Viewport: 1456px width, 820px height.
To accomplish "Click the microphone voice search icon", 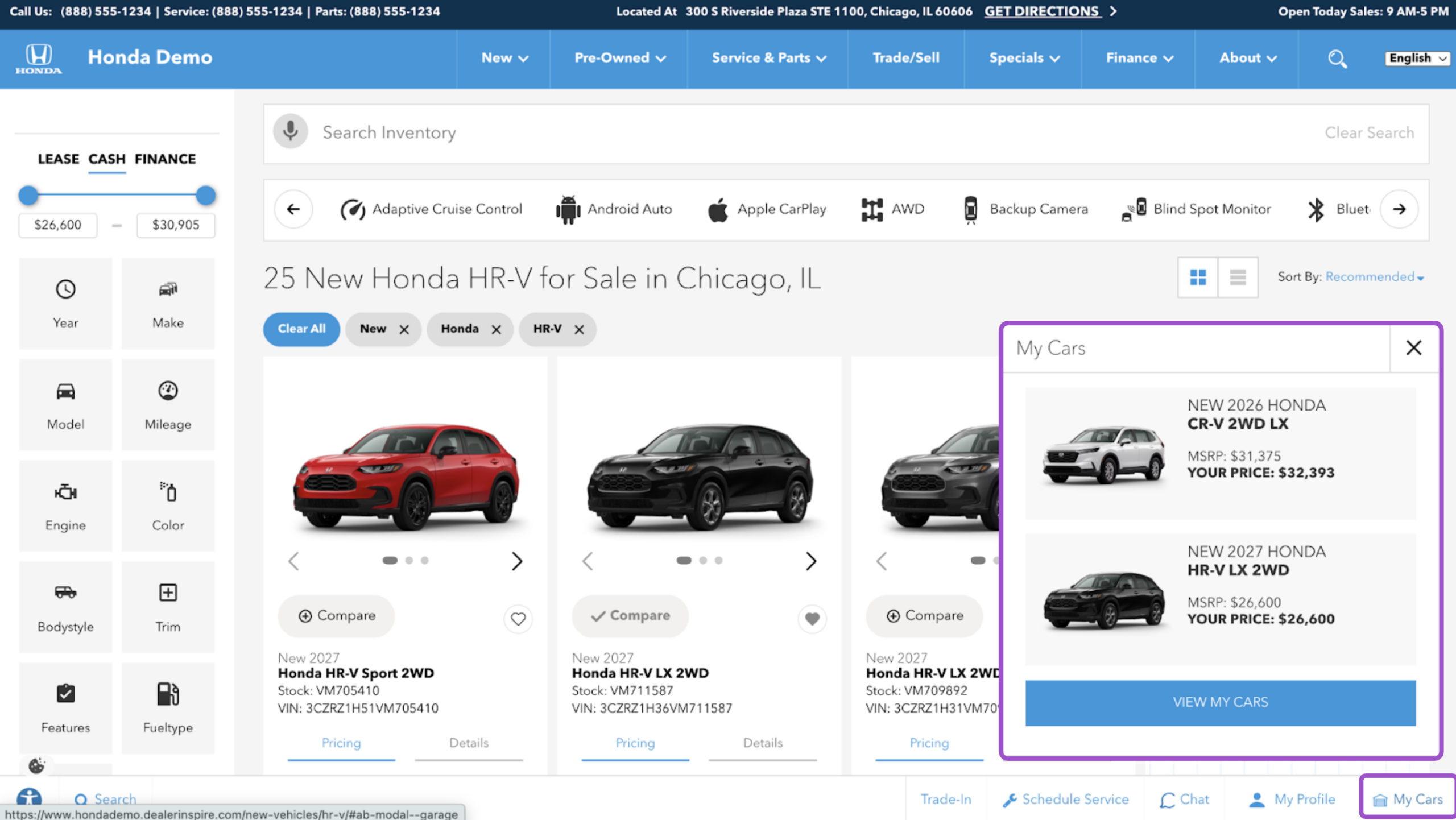I will tap(290, 131).
